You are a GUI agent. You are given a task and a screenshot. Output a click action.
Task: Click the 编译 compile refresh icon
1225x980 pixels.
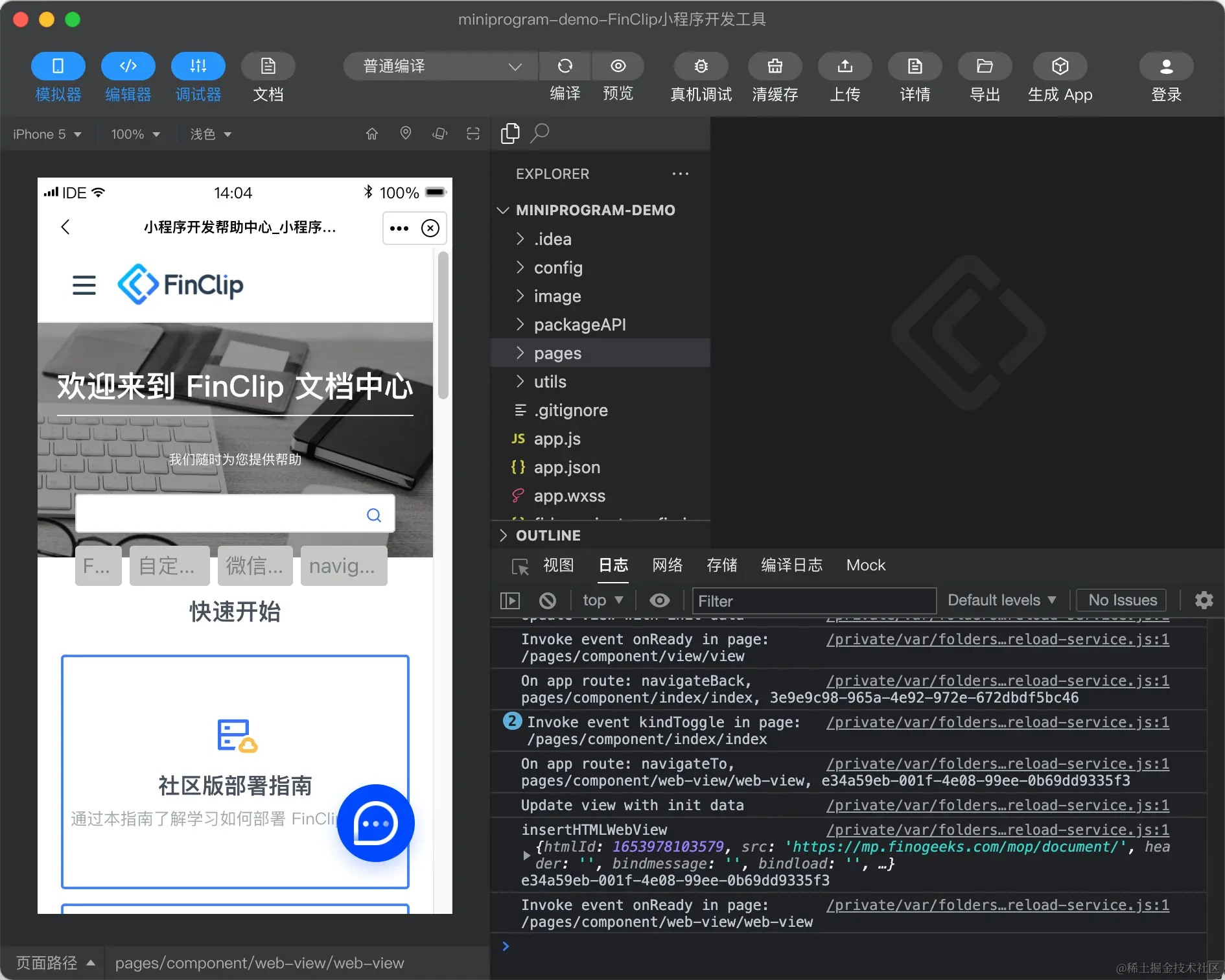[565, 66]
